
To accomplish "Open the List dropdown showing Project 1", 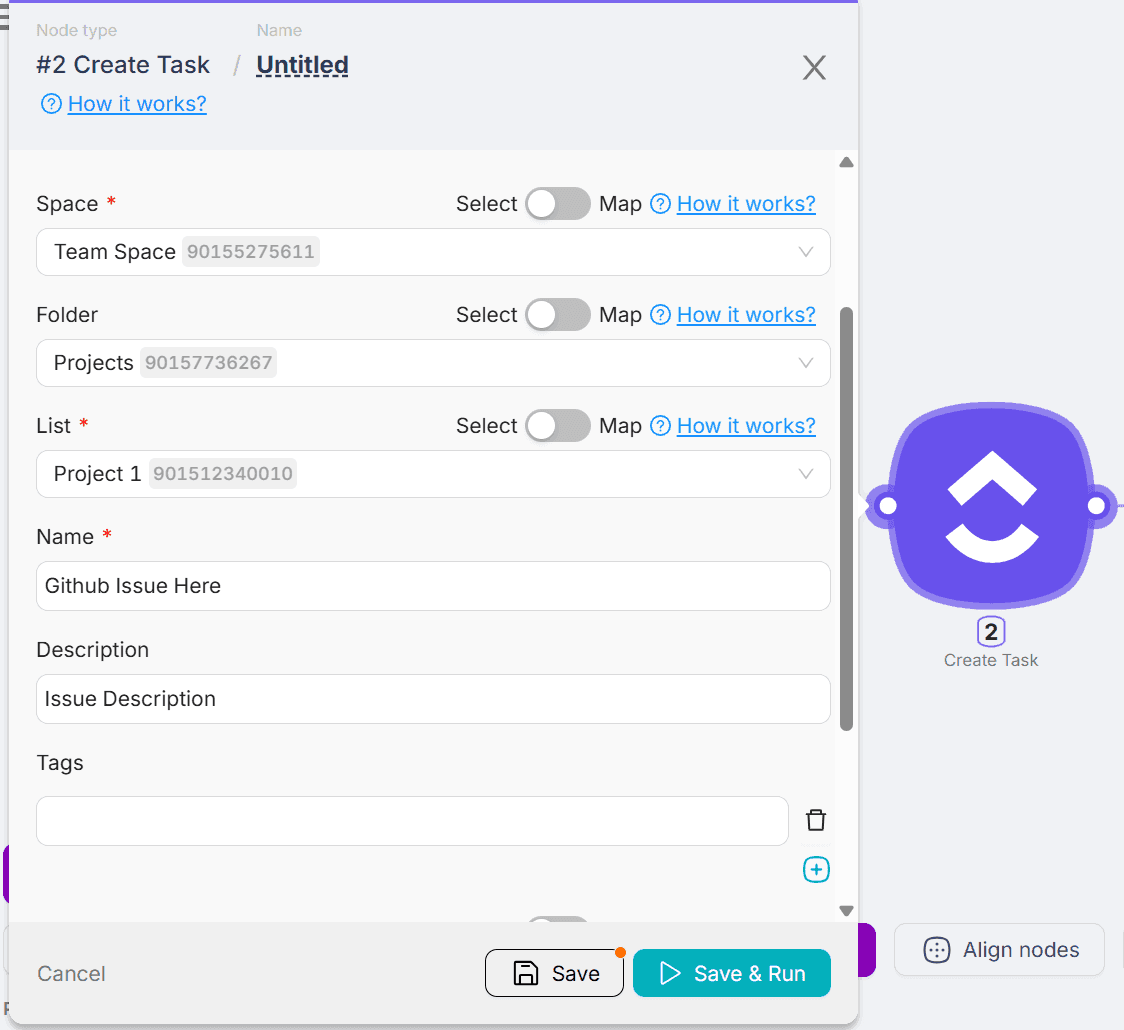I will [x=433, y=474].
